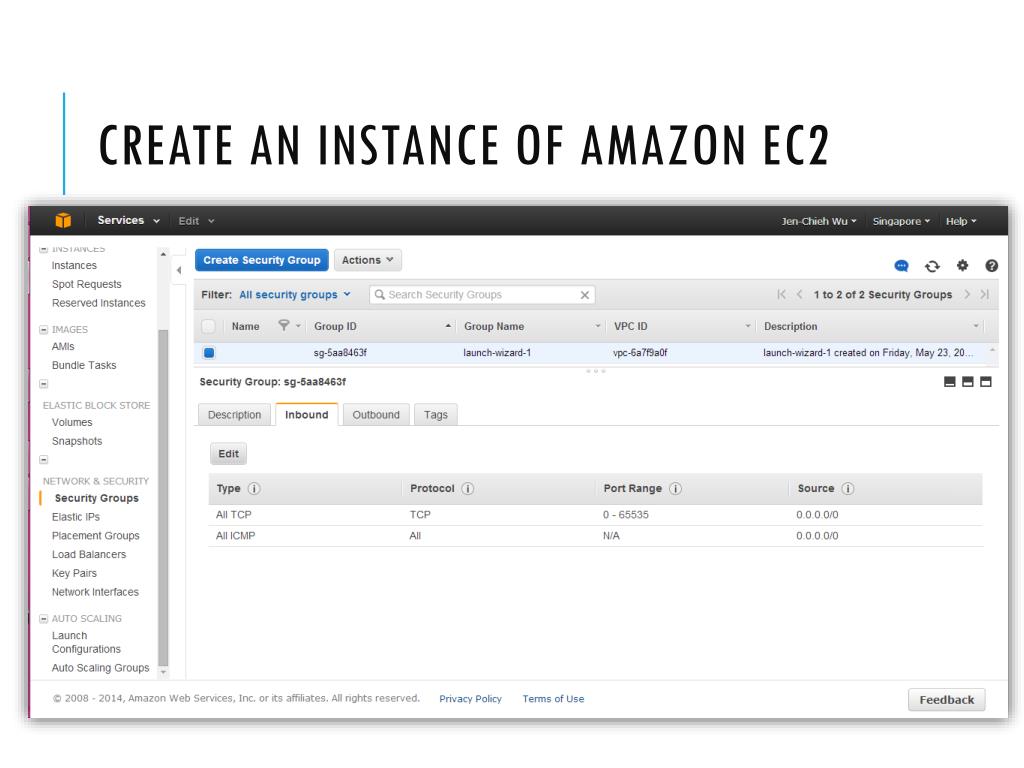The height and width of the screenshot is (768, 1024).
Task: Show Protocol column info icon
Action: (468, 488)
